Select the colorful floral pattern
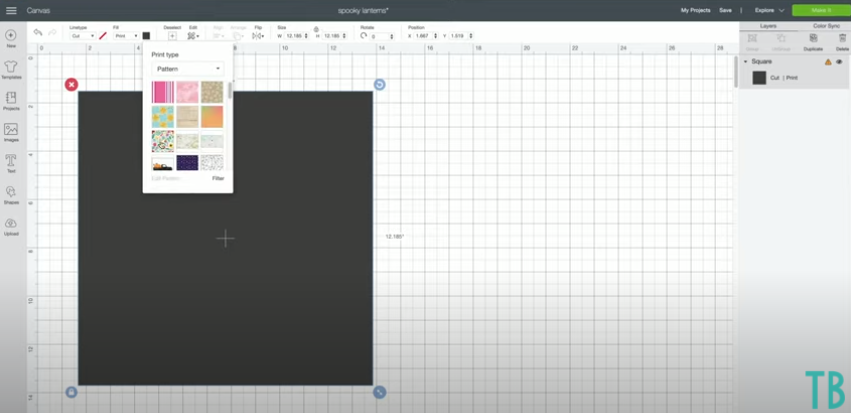Image resolution: width=851 pixels, height=413 pixels. [x=163, y=141]
